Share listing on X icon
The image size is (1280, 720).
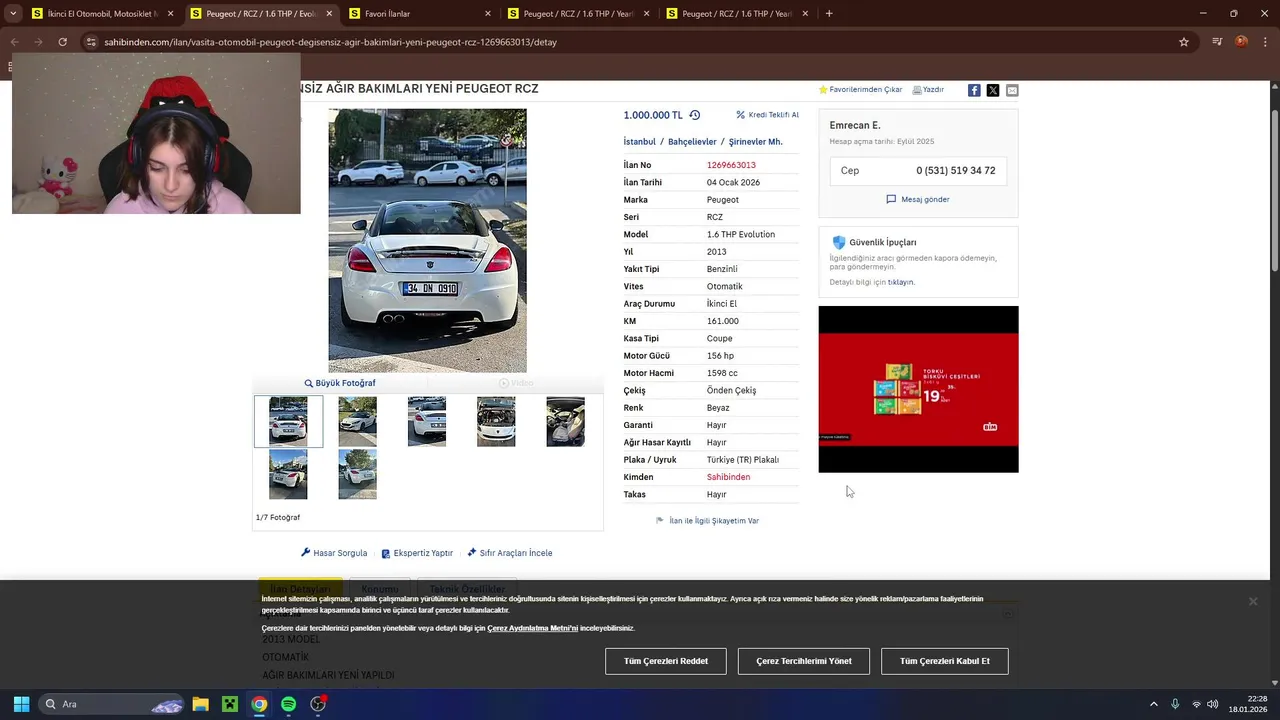[x=993, y=90]
